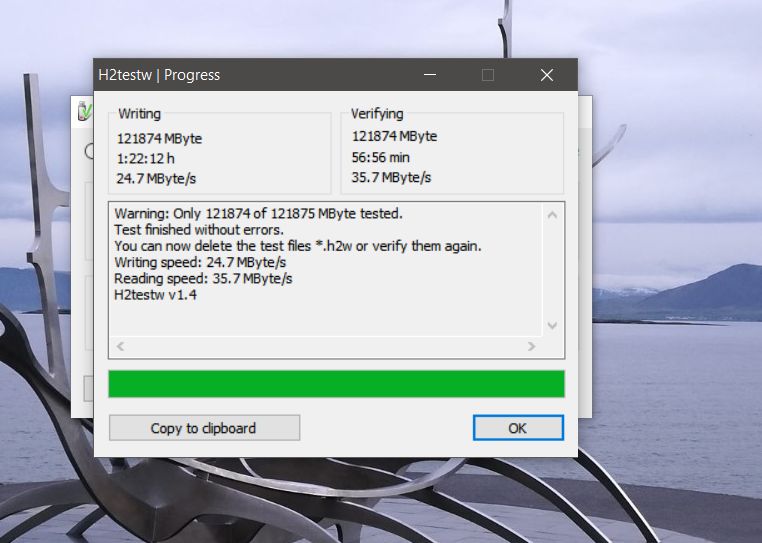Click the 'Warning: Only 121874 of 121875' line
The width and height of the screenshot is (762, 543).
click(259, 213)
